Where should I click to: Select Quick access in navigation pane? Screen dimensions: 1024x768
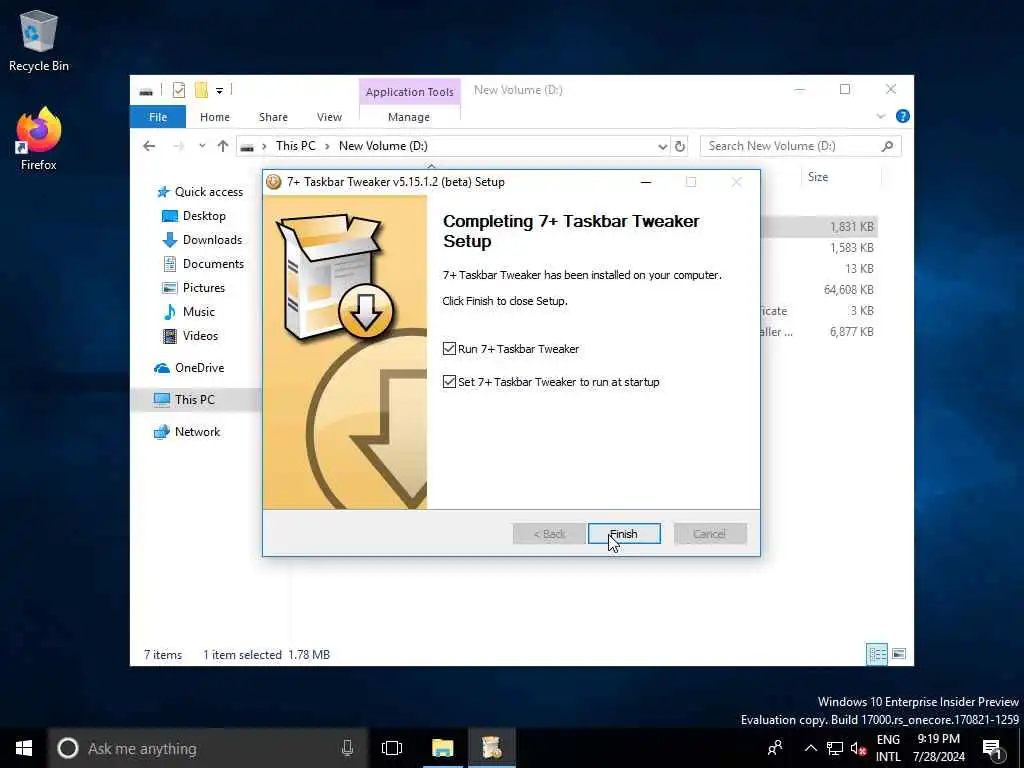pos(208,192)
